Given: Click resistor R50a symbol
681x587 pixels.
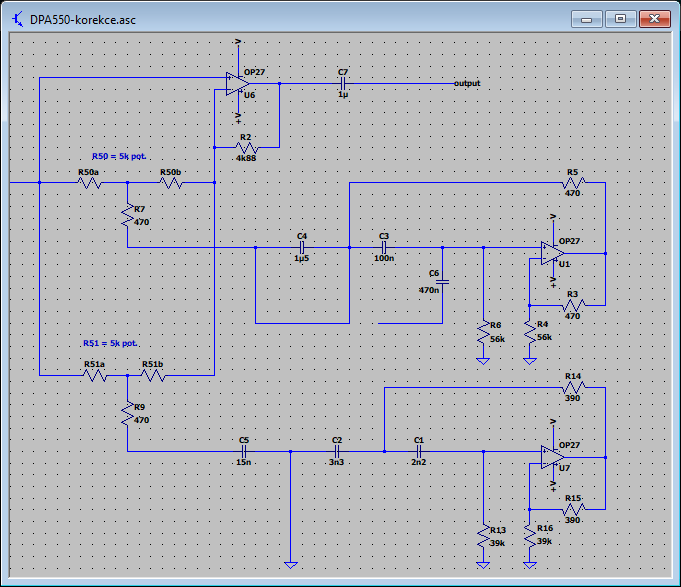Looking at the screenshot, I should pyautogui.click(x=89, y=183).
